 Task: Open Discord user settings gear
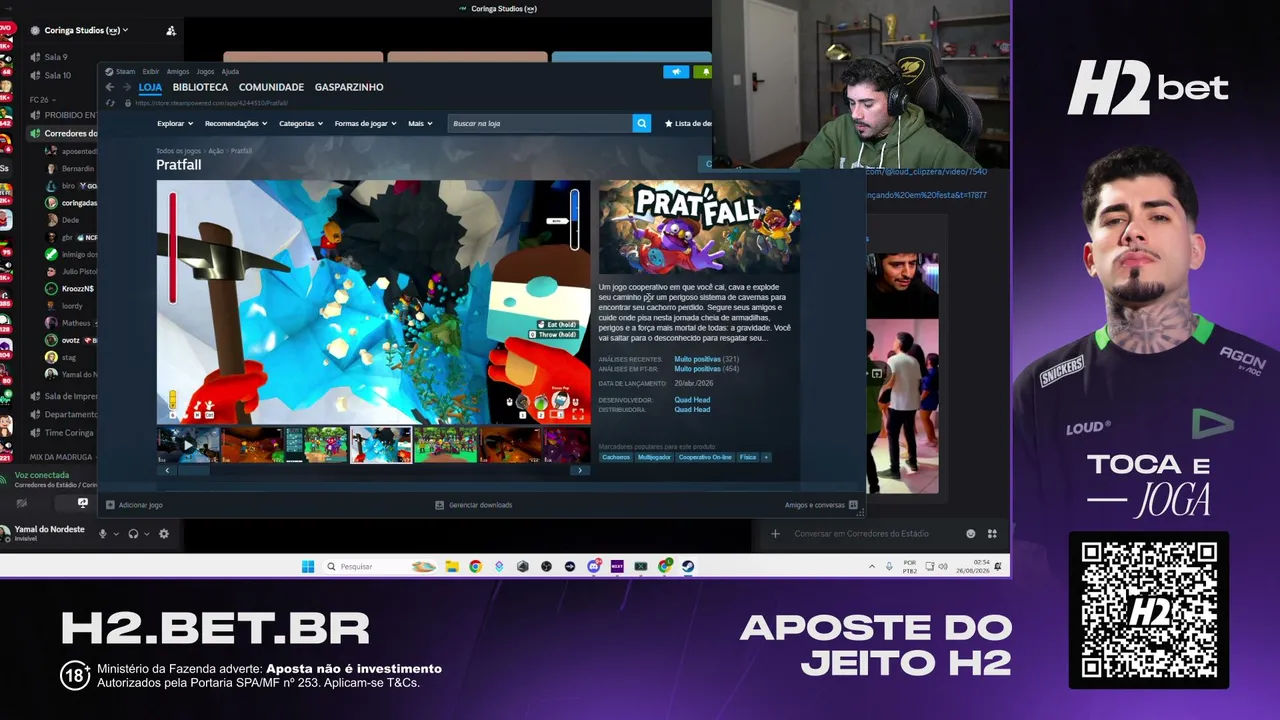coord(164,534)
